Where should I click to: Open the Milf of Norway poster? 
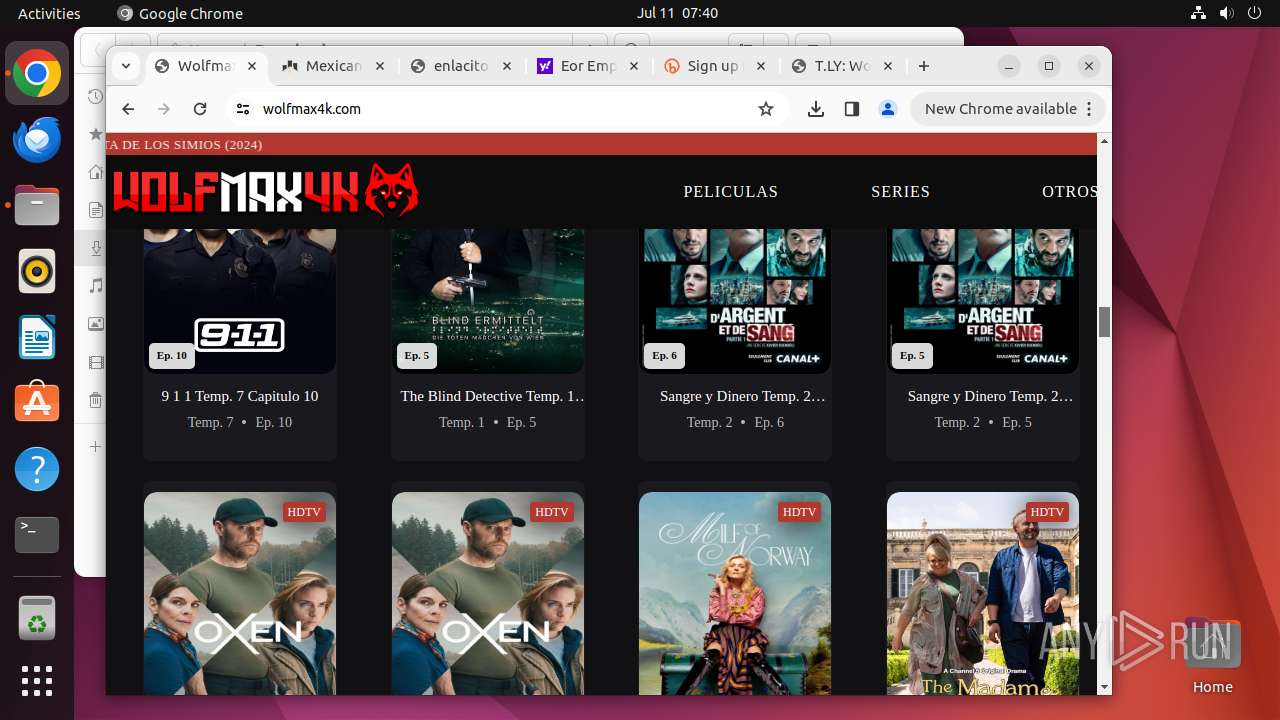pos(735,593)
